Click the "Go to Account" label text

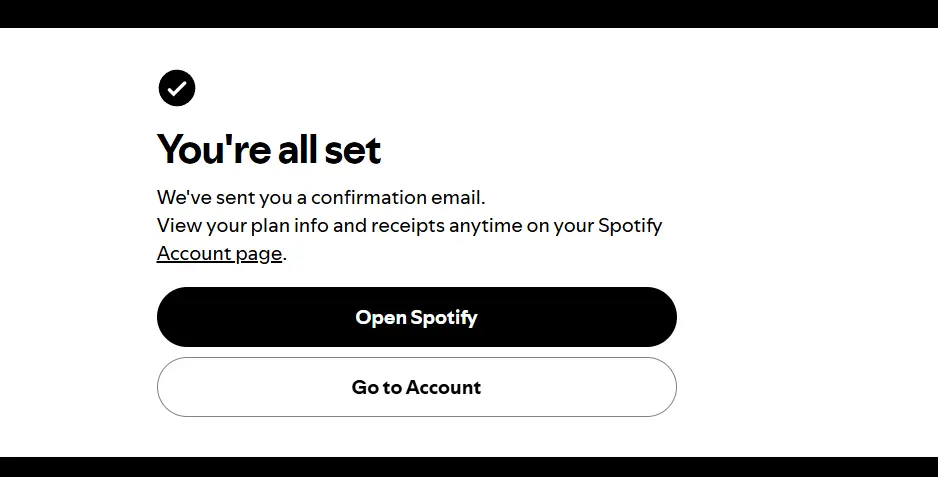click(x=416, y=387)
